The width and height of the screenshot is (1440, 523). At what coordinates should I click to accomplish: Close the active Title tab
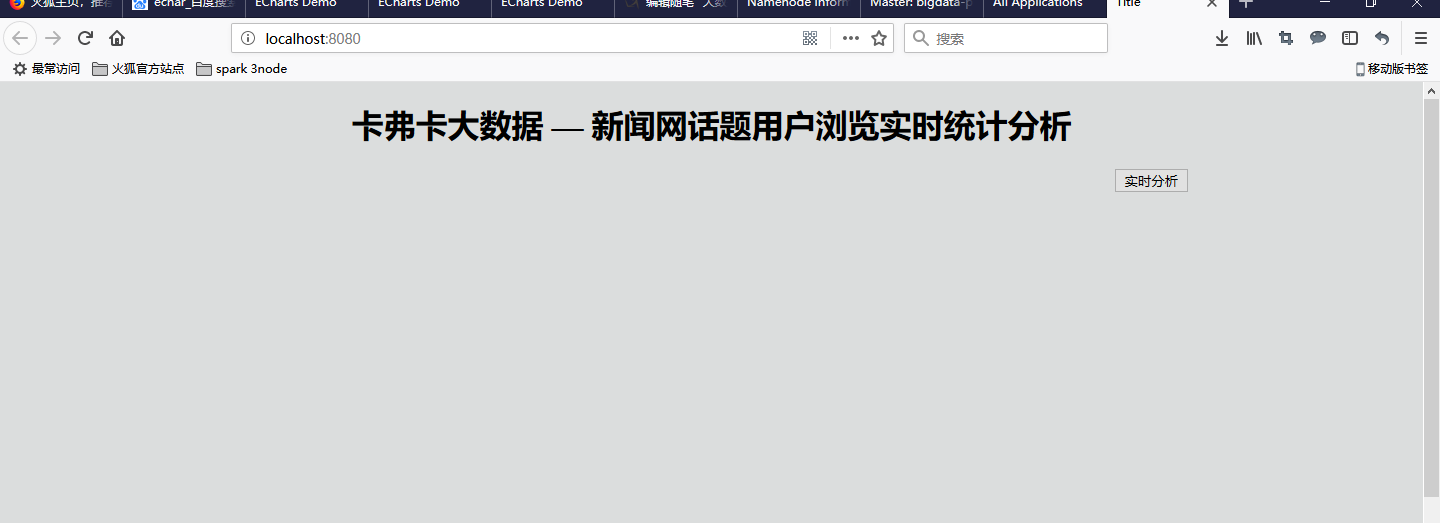(1212, 4)
